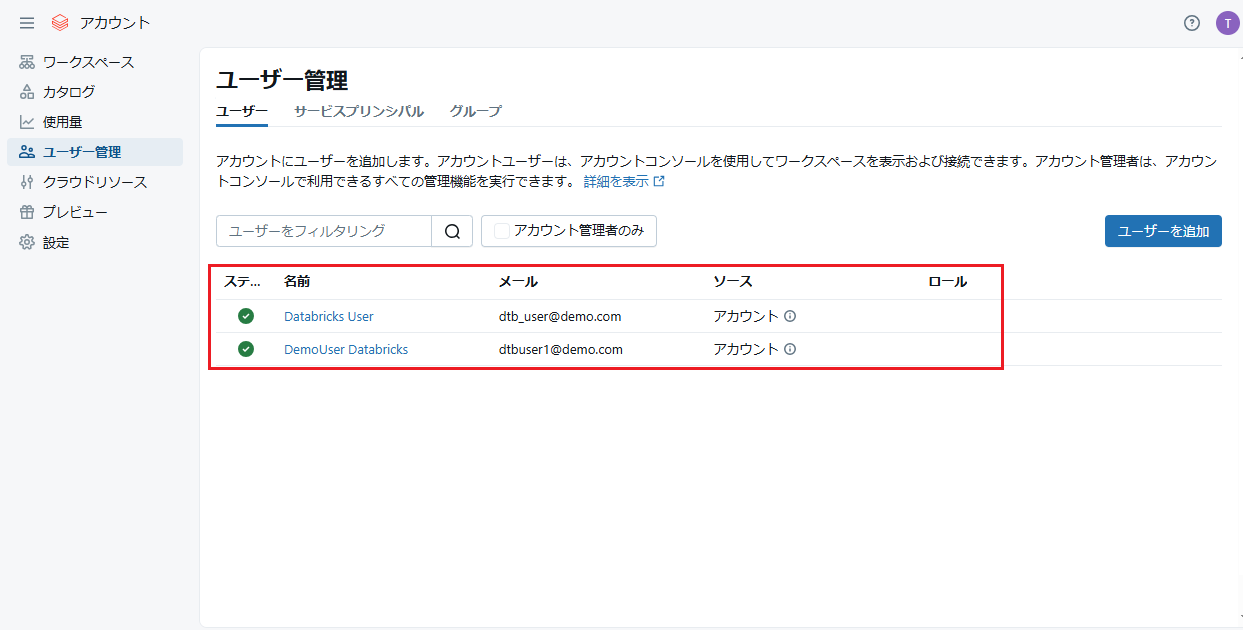Open the Databricks User name link
Screen dimensions: 1244x630
tap(328, 316)
